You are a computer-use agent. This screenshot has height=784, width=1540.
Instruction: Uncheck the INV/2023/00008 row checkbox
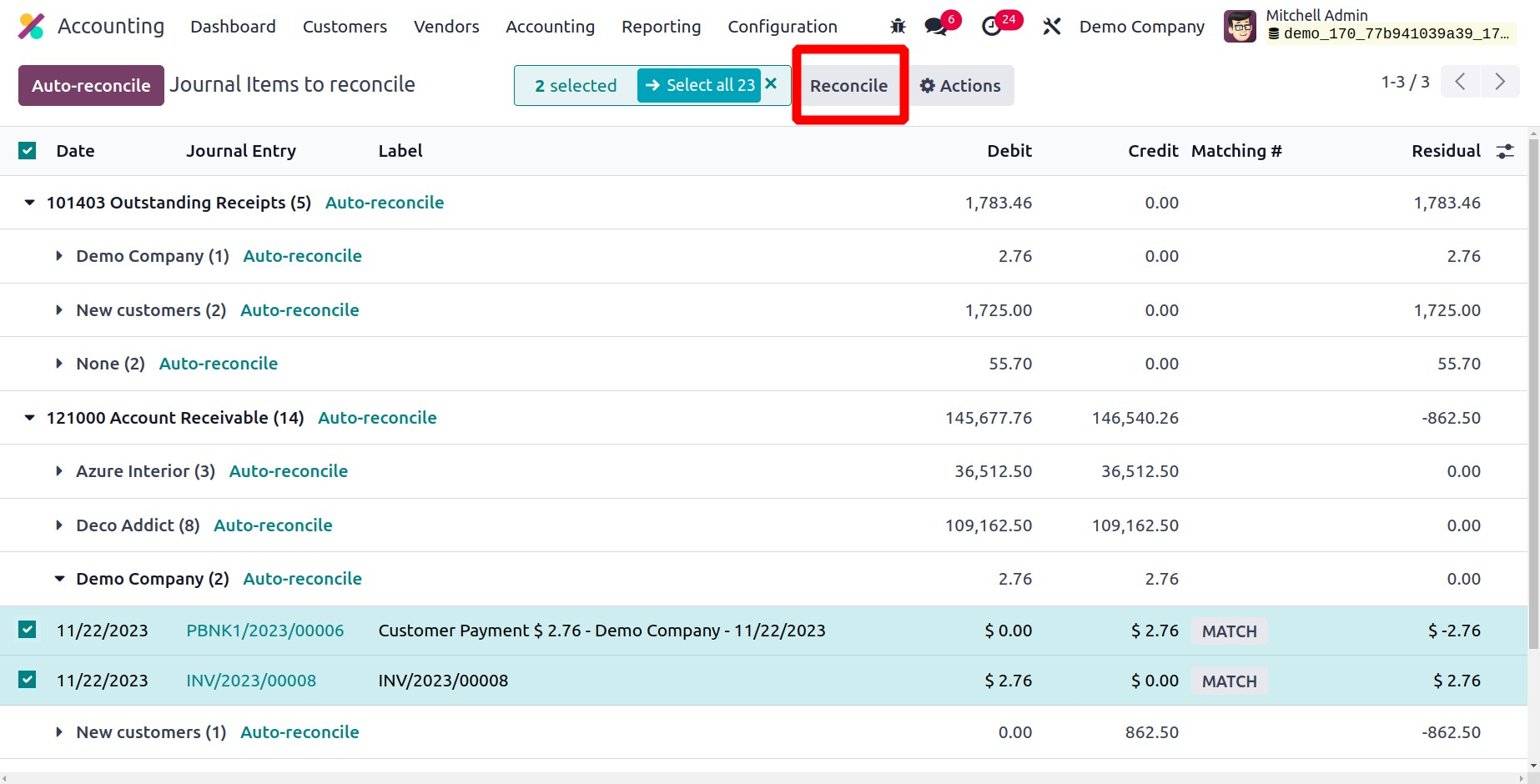[x=28, y=680]
